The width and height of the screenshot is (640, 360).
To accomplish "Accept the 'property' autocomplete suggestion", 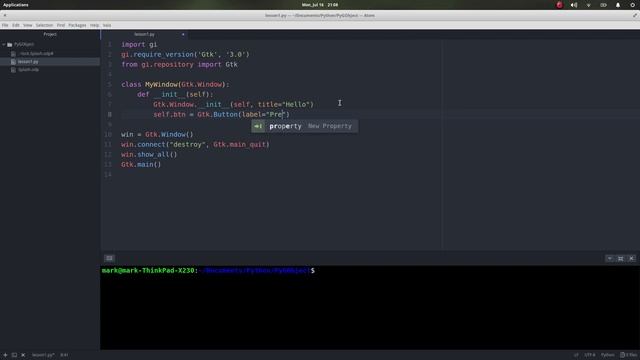I will 304,126.
